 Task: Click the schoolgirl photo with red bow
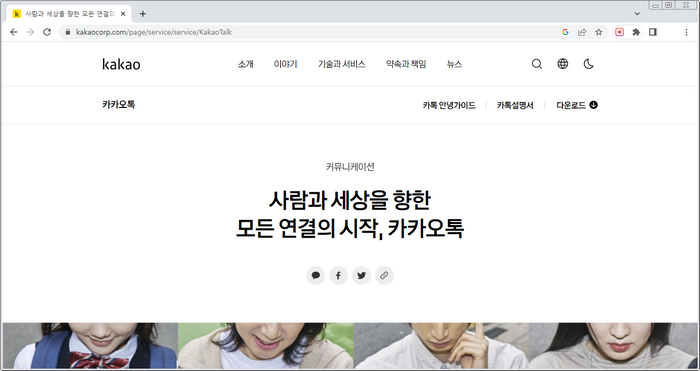coord(90,346)
